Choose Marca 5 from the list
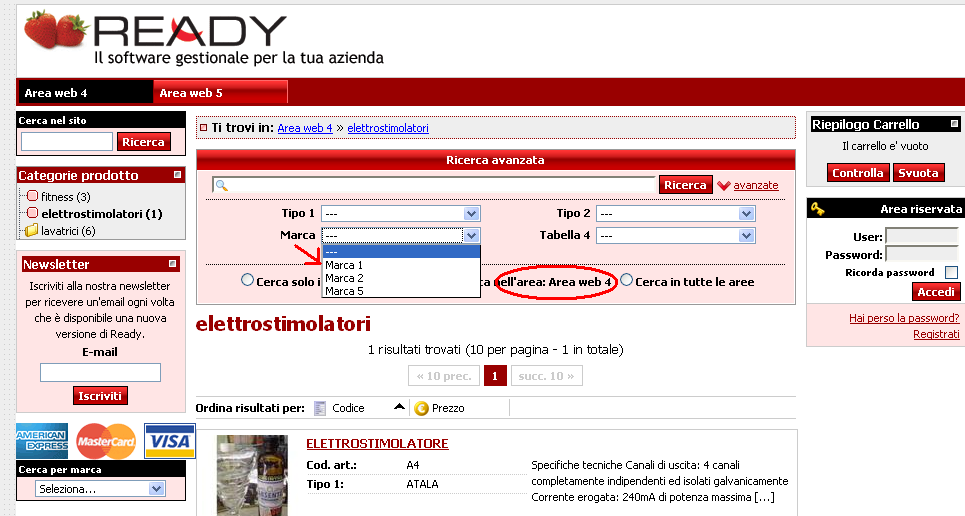 coord(401,291)
